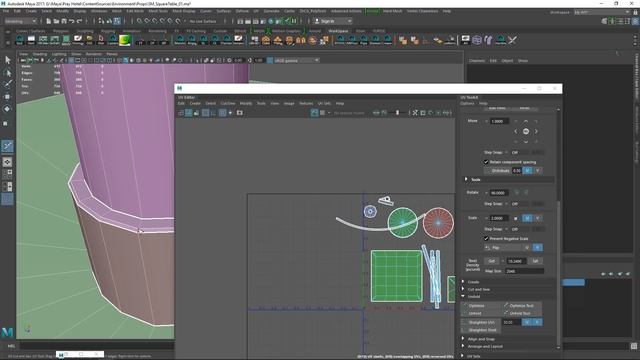Click the blue selected item in the right panel
Screen dimensions: 640x360
coord(573,282)
